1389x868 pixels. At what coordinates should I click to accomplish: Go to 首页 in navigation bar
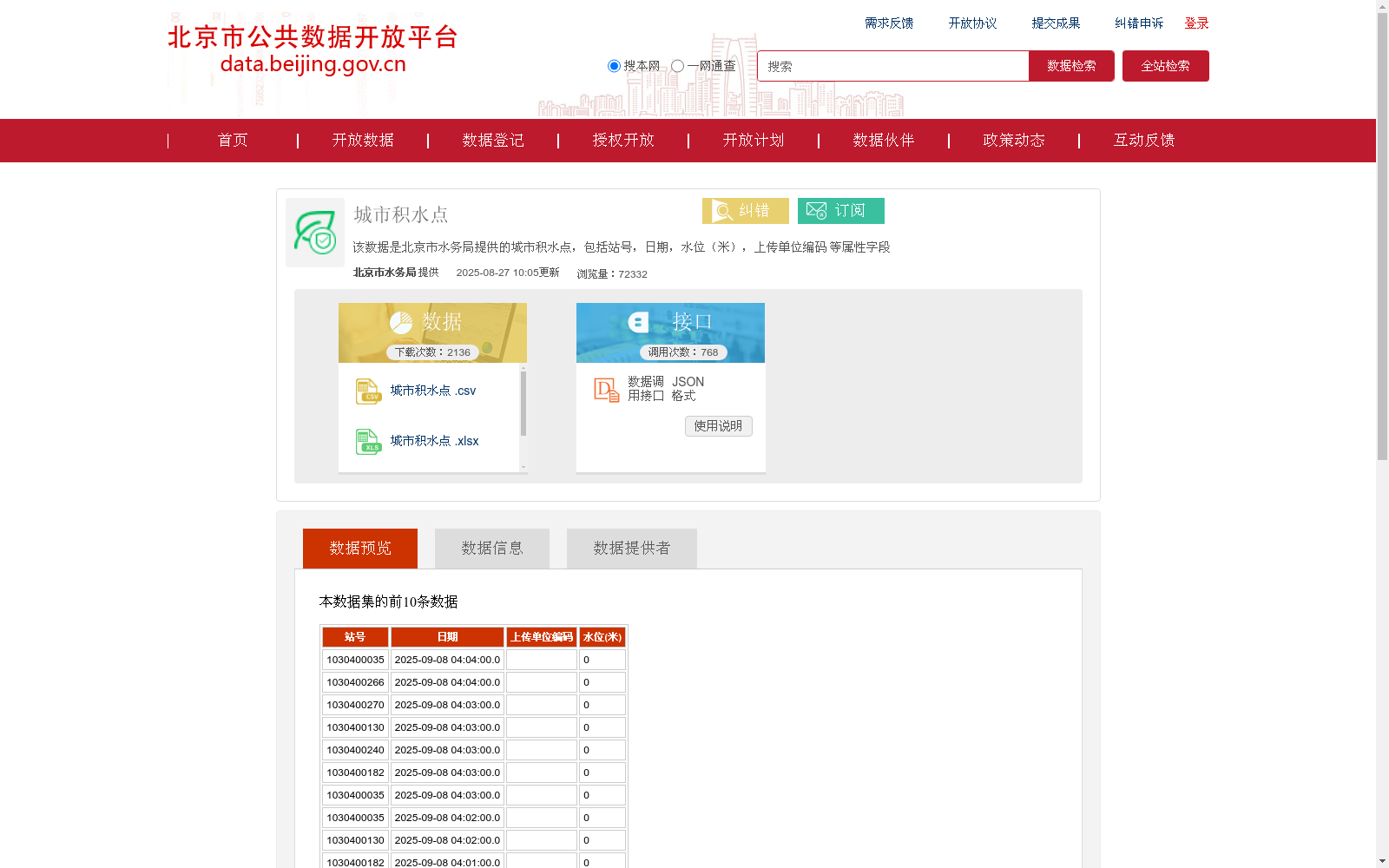coord(233,141)
